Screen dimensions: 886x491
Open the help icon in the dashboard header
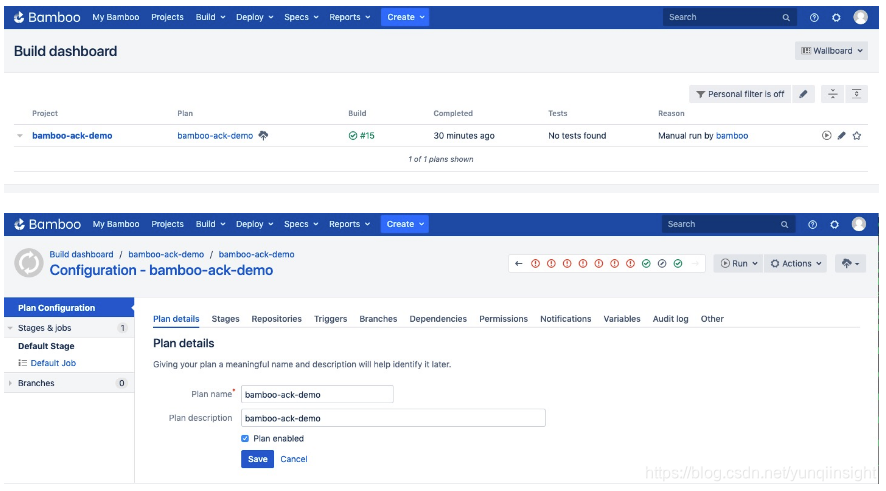click(x=814, y=18)
